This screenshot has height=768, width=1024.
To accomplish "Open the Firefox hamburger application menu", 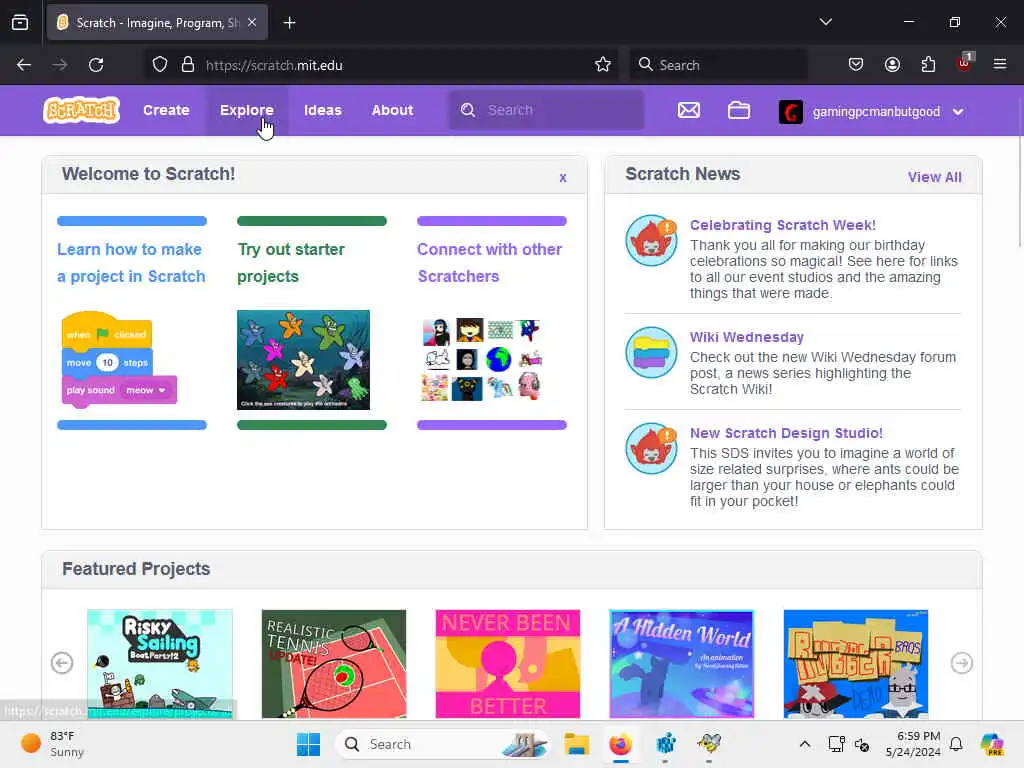I will (x=1000, y=65).
